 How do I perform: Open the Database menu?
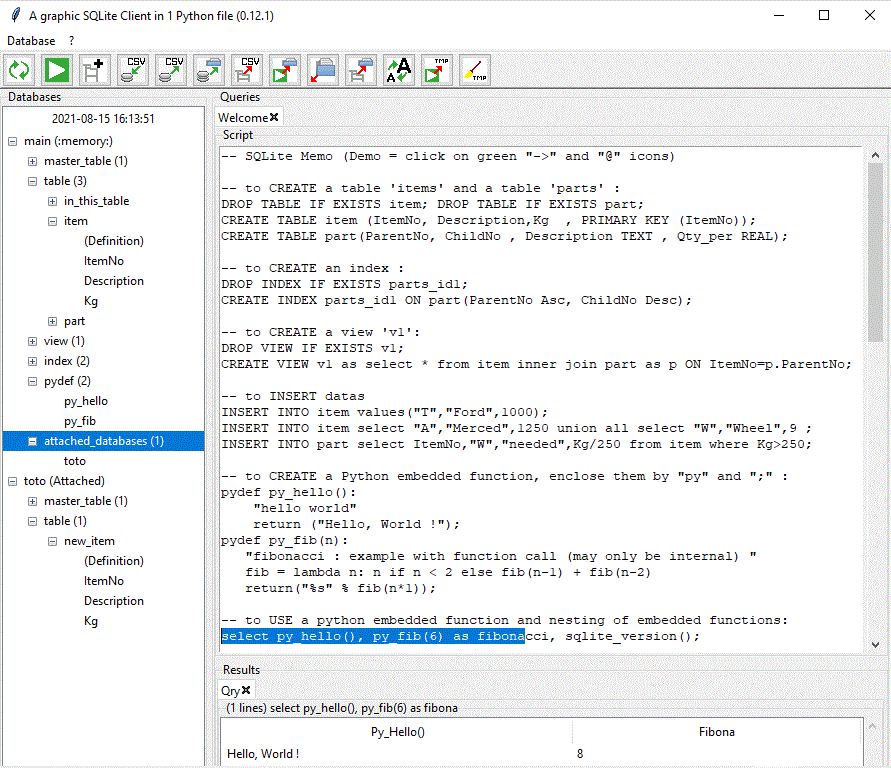31,41
